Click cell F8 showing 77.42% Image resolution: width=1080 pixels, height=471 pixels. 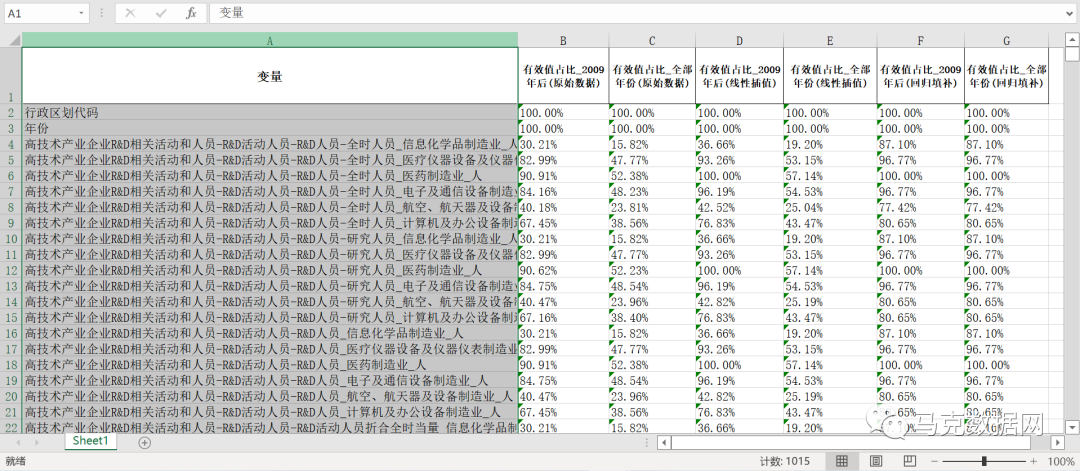click(x=921, y=207)
